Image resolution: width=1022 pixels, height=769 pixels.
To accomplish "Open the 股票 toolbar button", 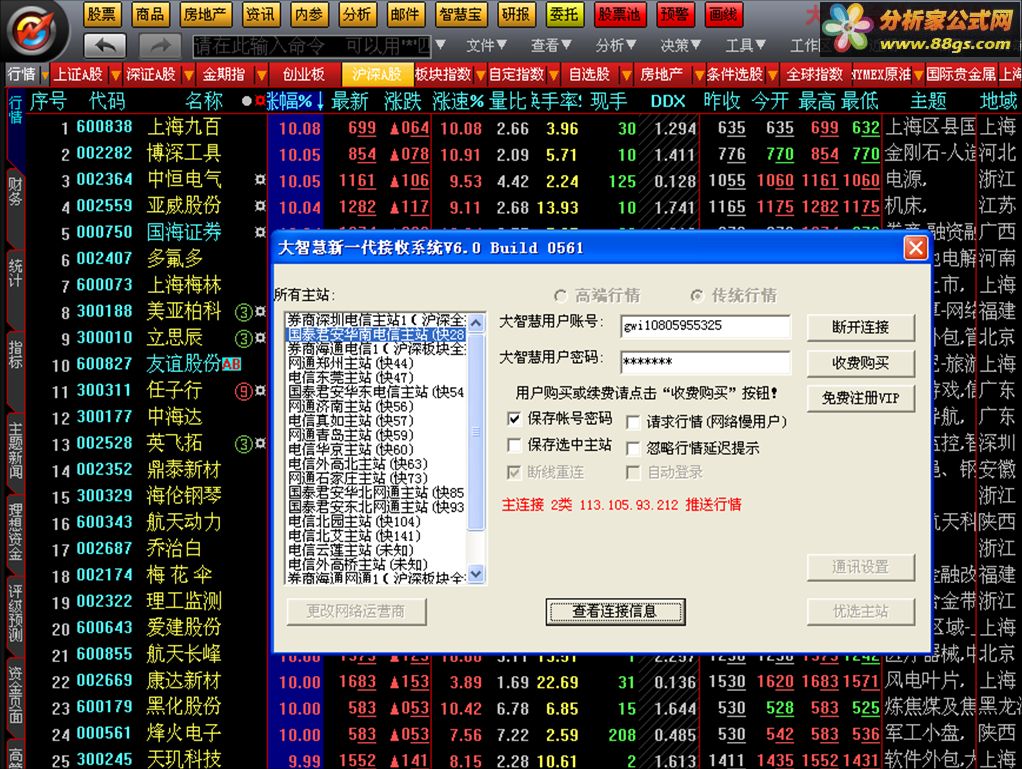I will [102, 14].
